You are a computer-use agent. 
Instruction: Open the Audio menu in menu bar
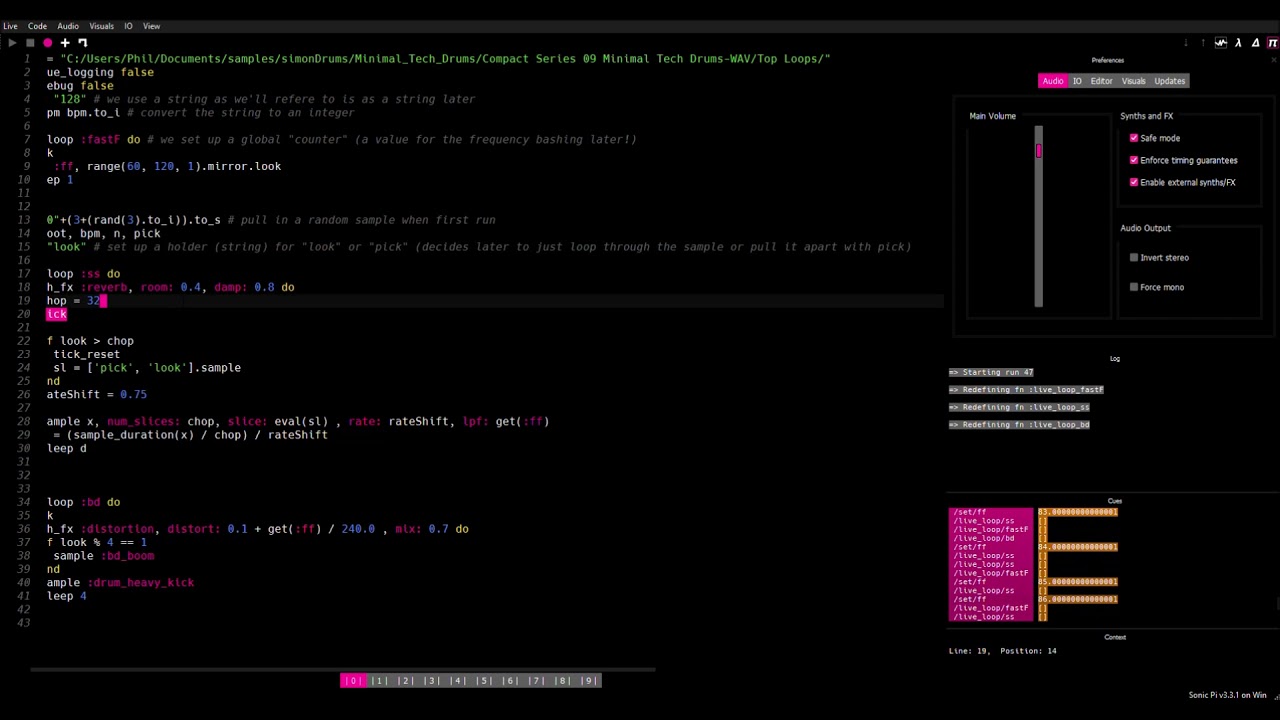[x=68, y=26]
